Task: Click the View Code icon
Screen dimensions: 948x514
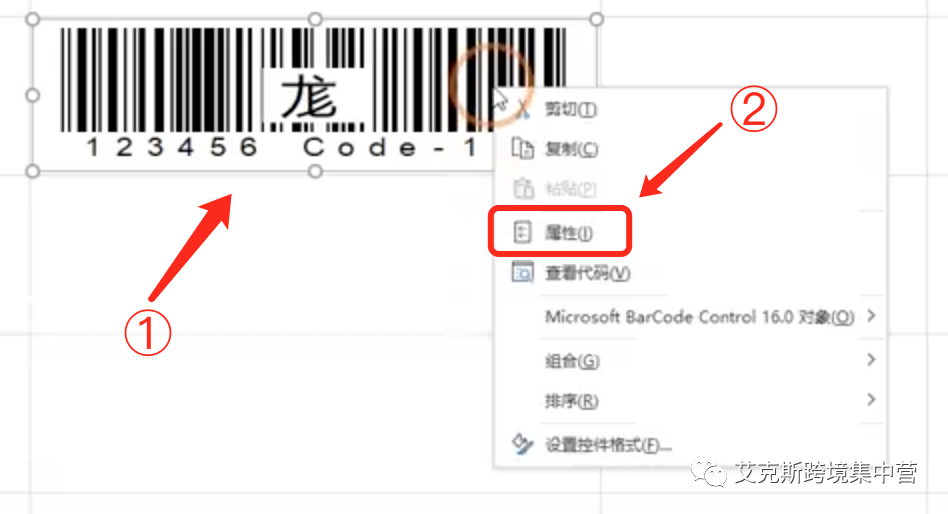Action: (x=523, y=273)
